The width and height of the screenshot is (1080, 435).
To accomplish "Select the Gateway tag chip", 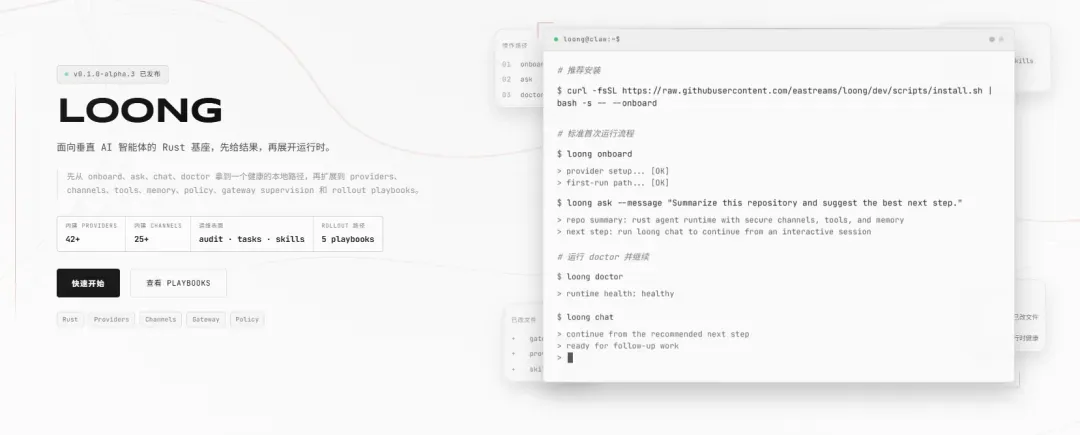I will coord(206,319).
